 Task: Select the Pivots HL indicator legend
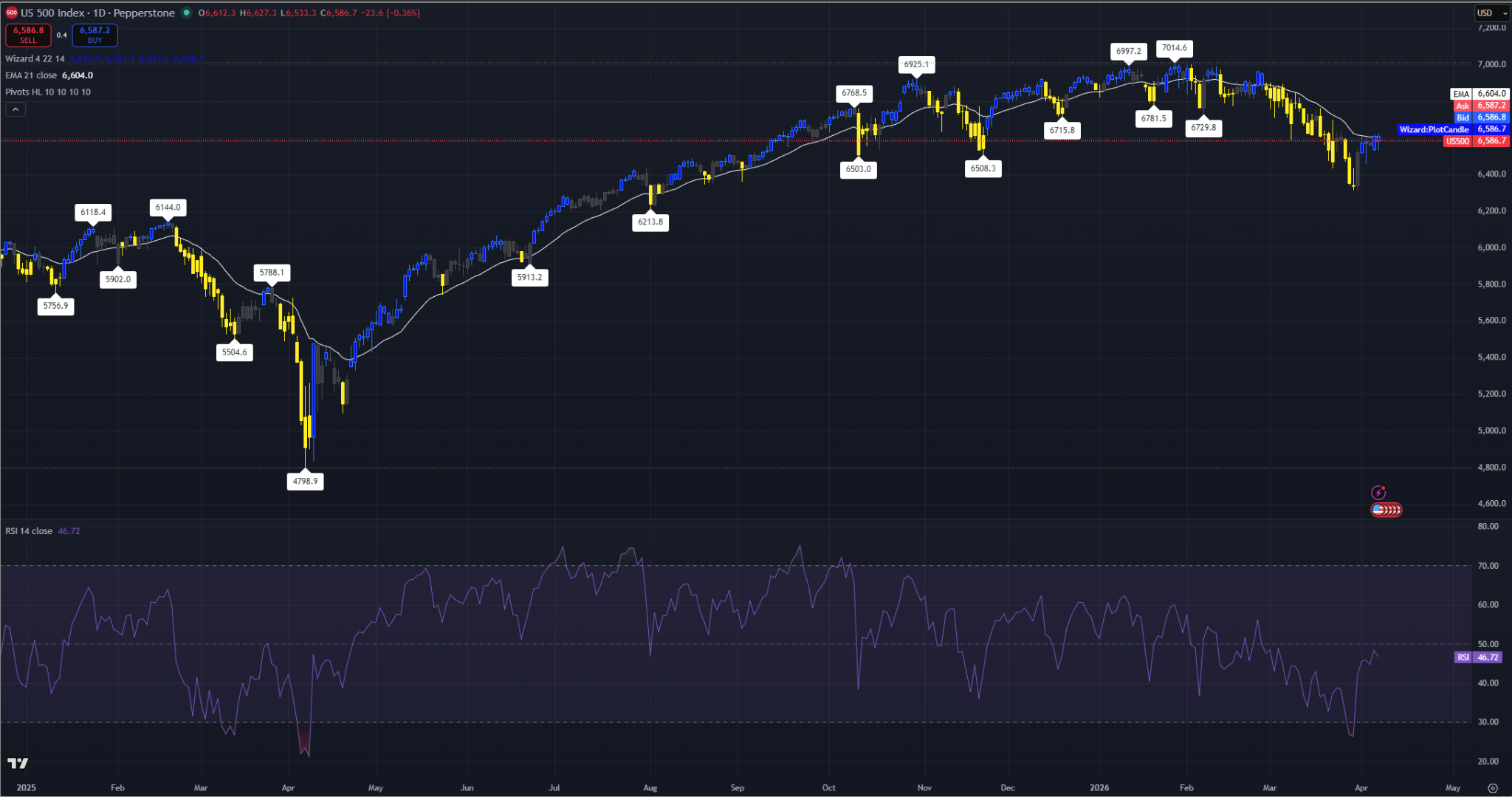[48, 92]
